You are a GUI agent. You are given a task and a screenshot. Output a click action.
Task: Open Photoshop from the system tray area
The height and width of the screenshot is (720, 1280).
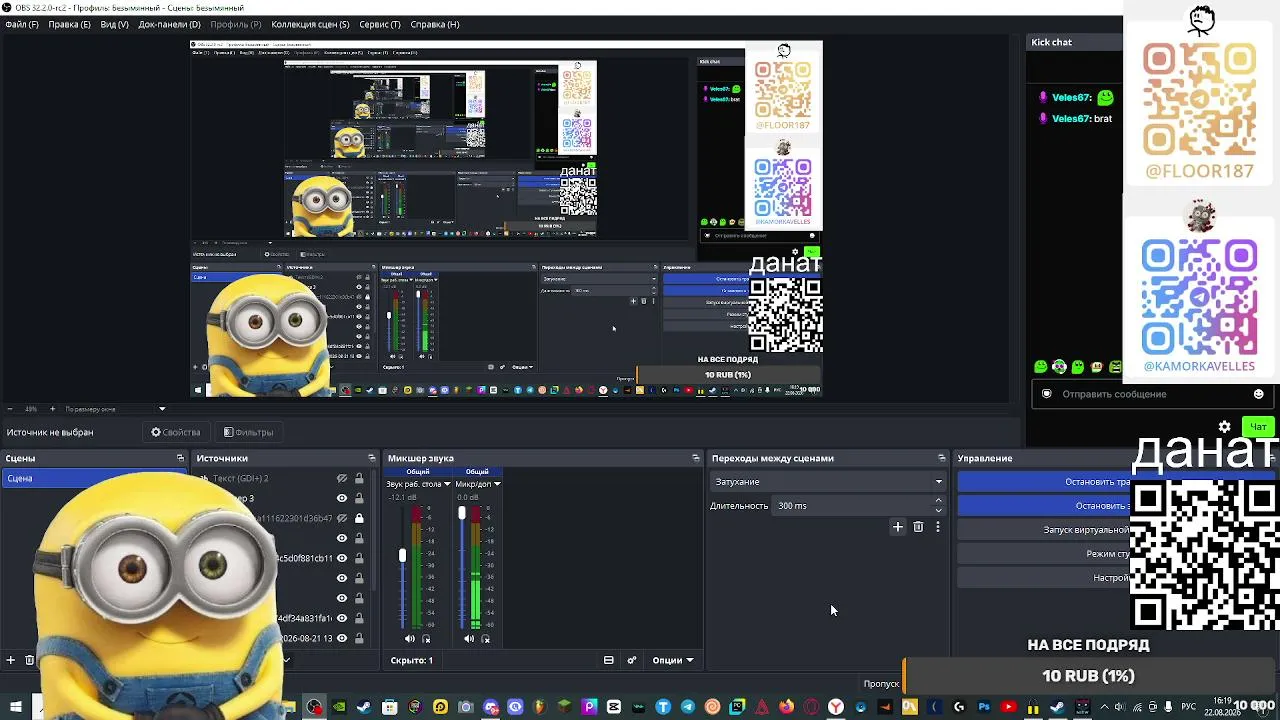(984, 708)
